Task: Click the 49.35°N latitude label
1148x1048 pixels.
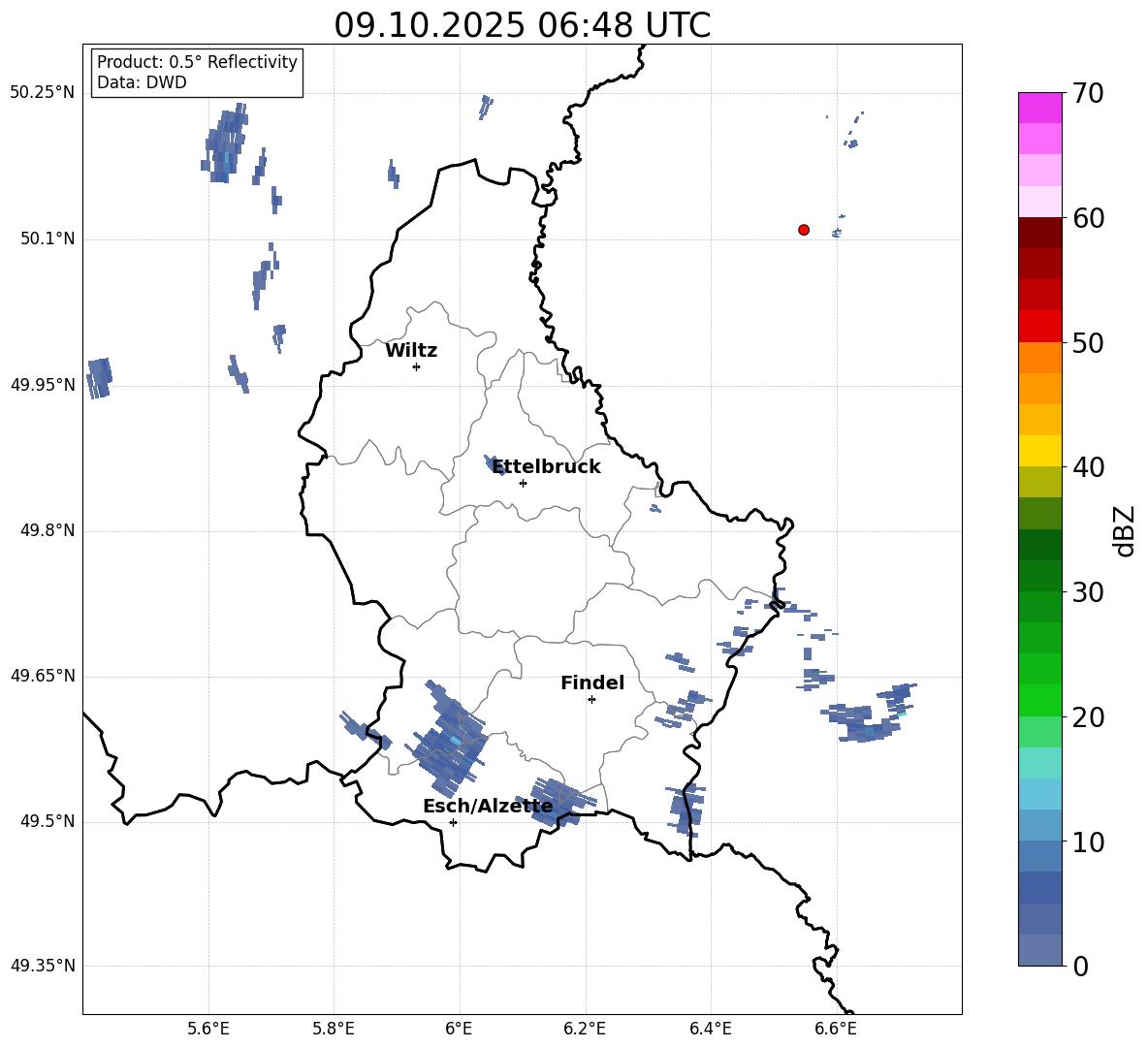Action: pyautogui.click(x=43, y=966)
